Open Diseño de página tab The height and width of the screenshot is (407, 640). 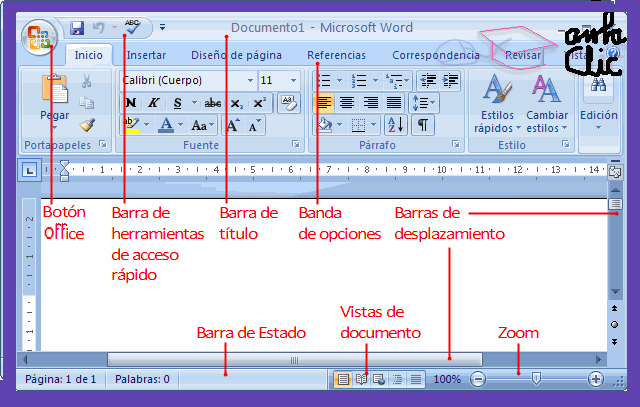point(236,55)
